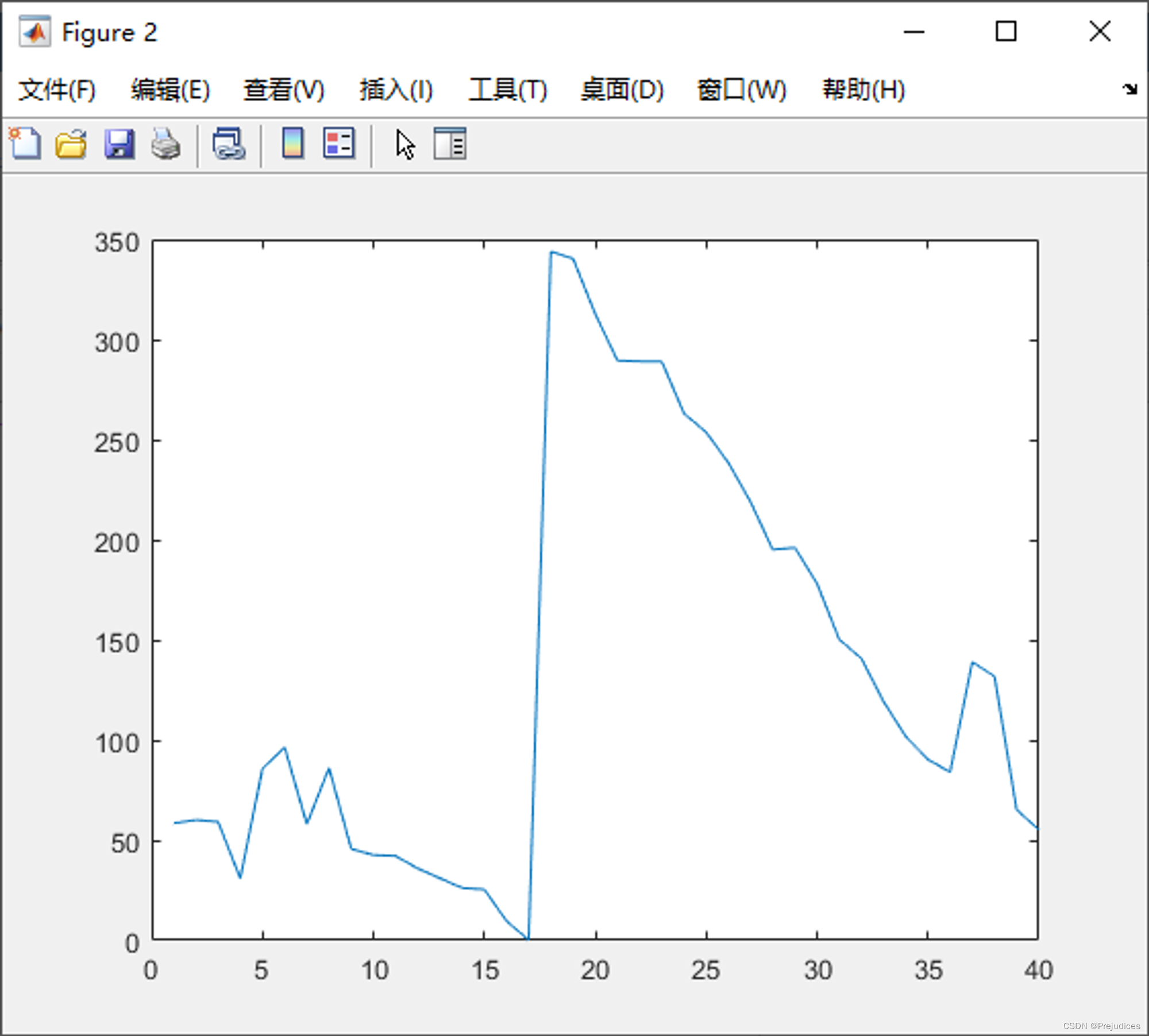Click the y-axis label 350
The width and height of the screenshot is (1149, 1036).
click(117, 243)
